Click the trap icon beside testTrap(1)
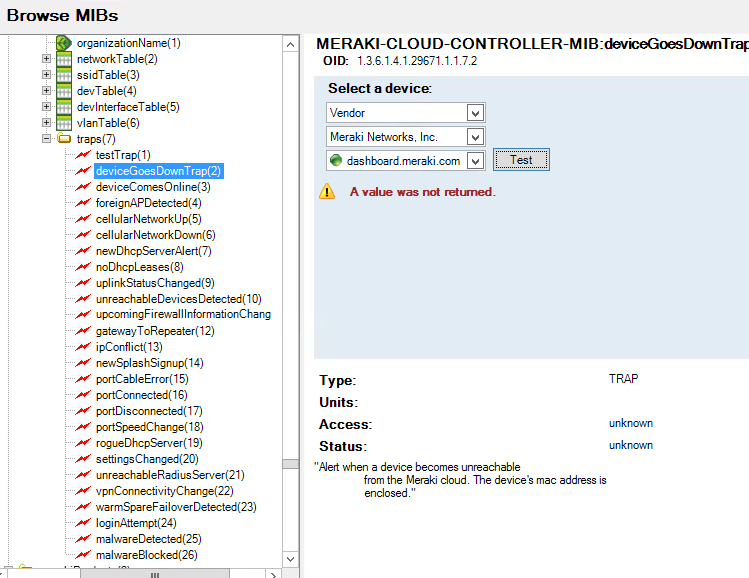The width and height of the screenshot is (749, 578). (83, 155)
